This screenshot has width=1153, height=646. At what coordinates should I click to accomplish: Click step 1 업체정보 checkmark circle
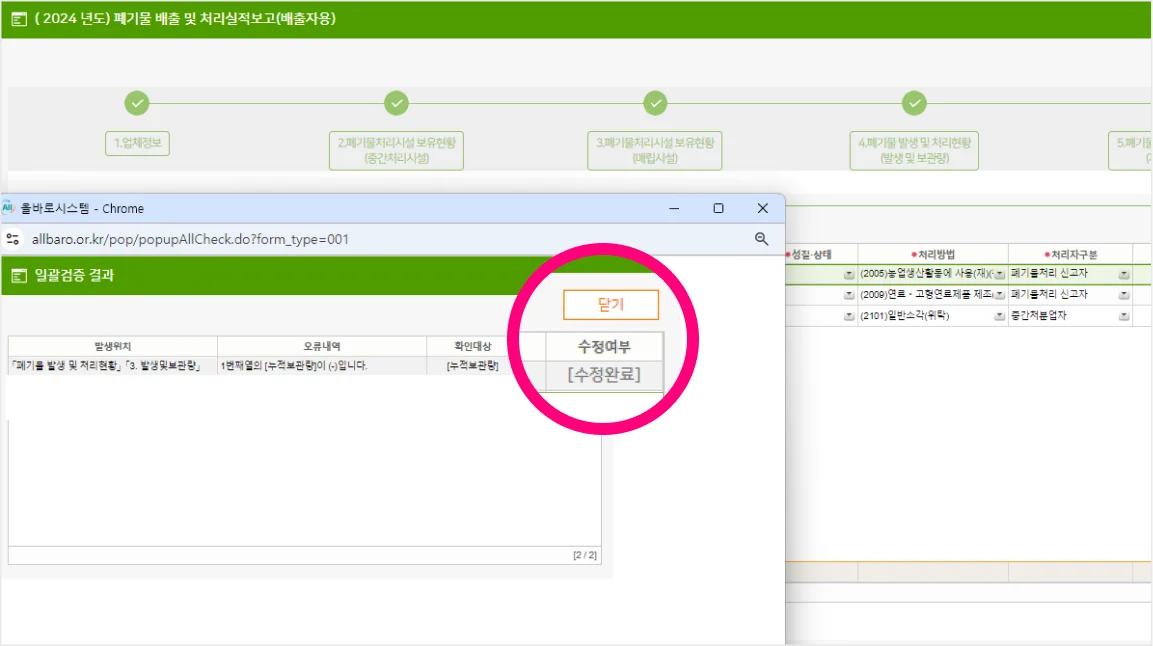pos(137,103)
